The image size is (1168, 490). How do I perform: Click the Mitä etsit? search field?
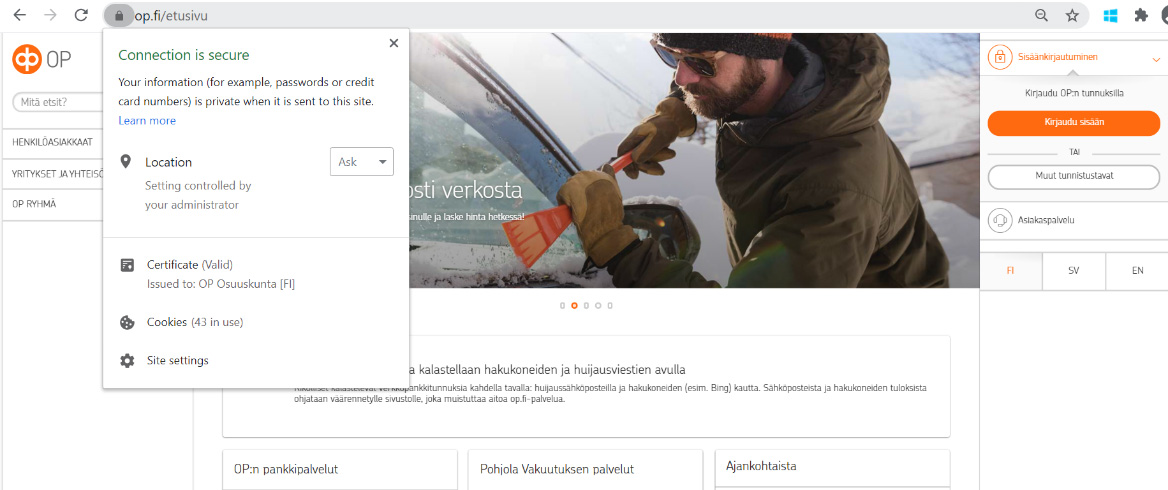tap(58, 102)
